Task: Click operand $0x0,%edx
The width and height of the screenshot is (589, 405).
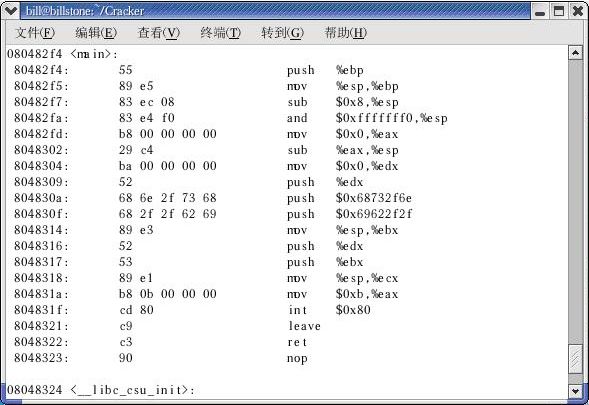Action: (x=367, y=166)
